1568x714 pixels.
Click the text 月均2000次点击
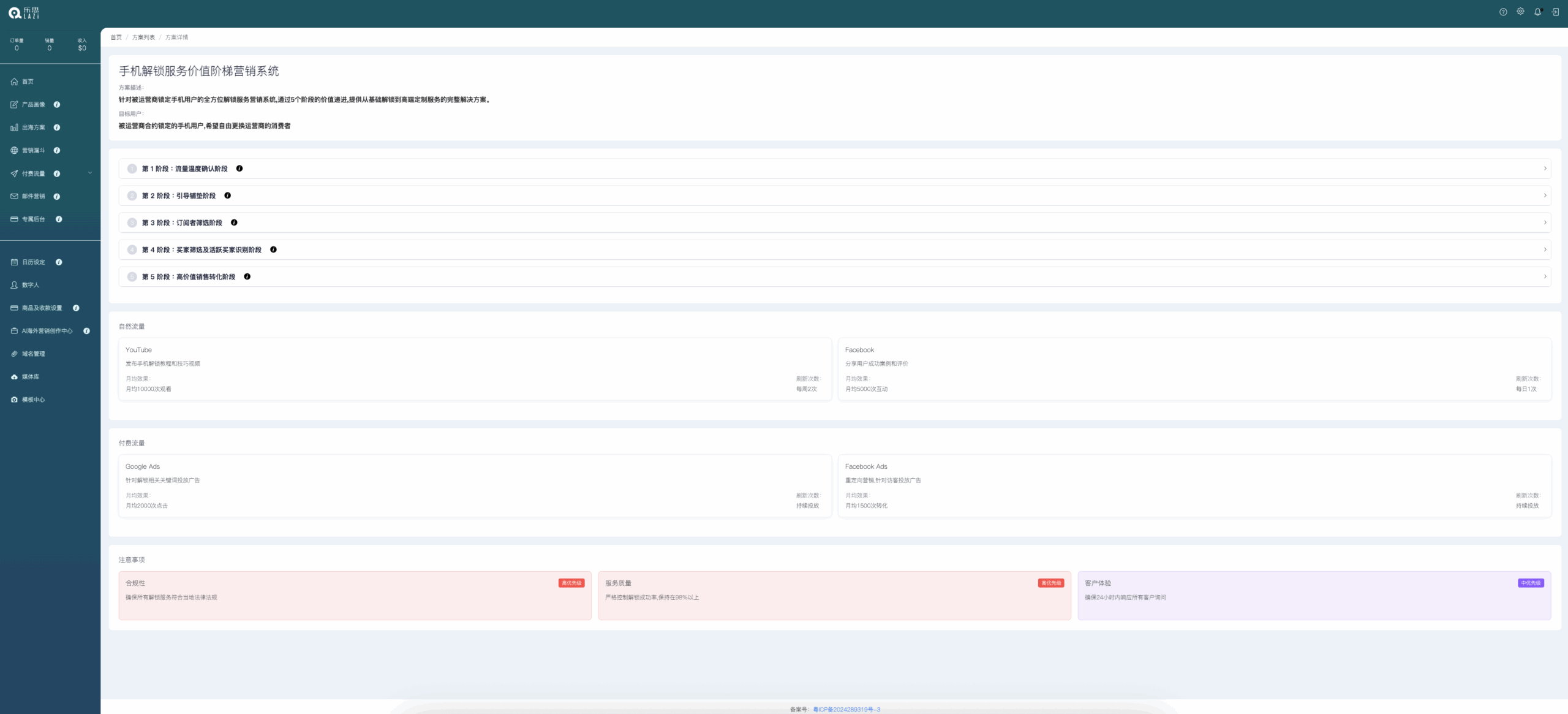147,506
